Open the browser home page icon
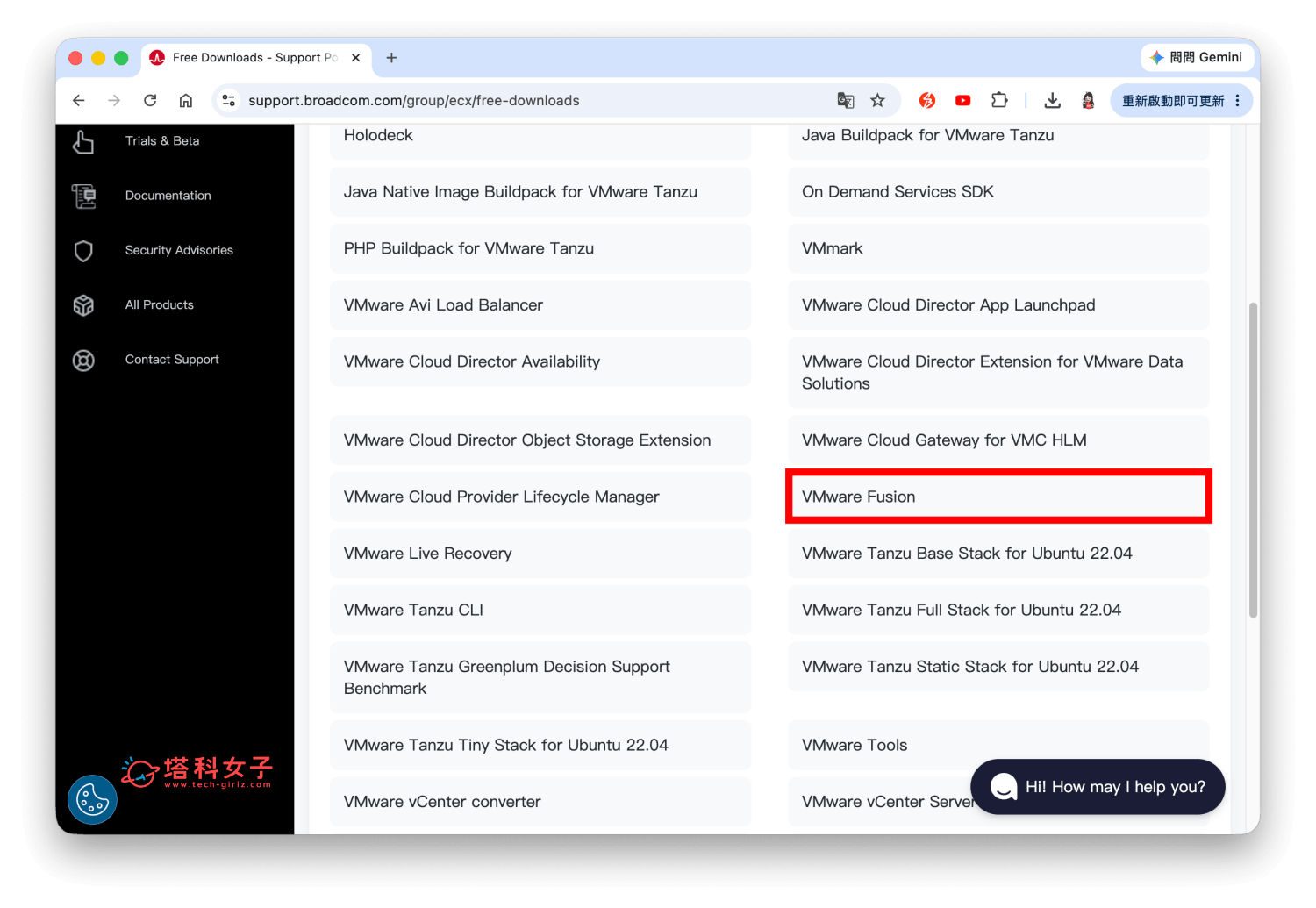 coord(186,101)
